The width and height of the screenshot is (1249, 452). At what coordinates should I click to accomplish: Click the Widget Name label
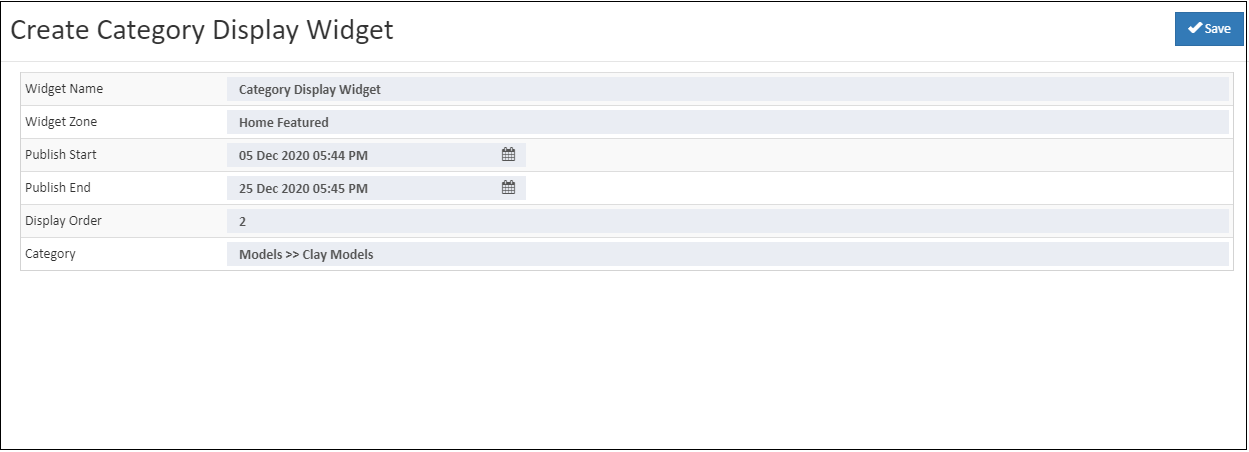[x=64, y=89]
